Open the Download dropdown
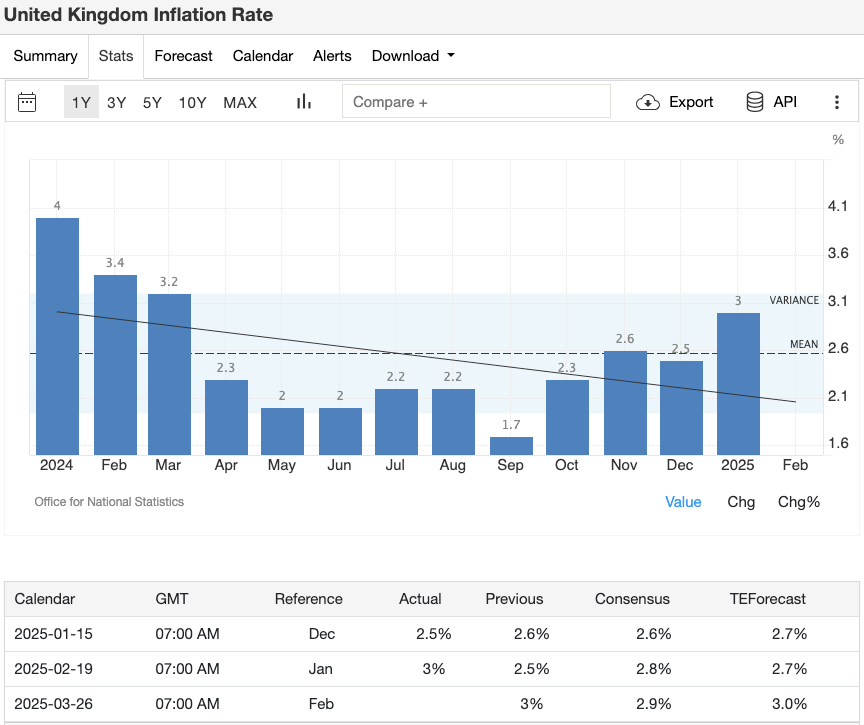 click(412, 56)
